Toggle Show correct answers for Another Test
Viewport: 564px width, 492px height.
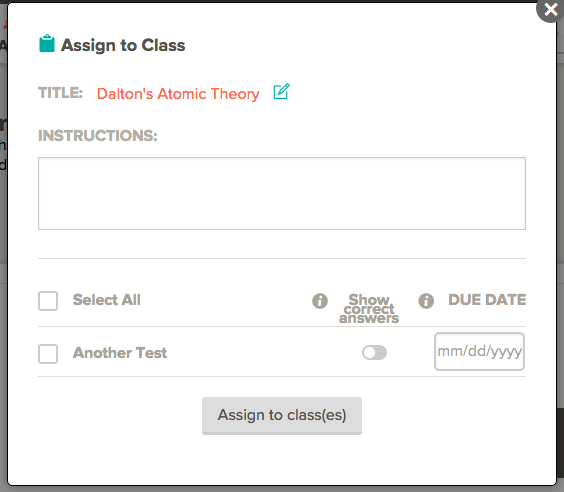pyautogui.click(x=374, y=352)
